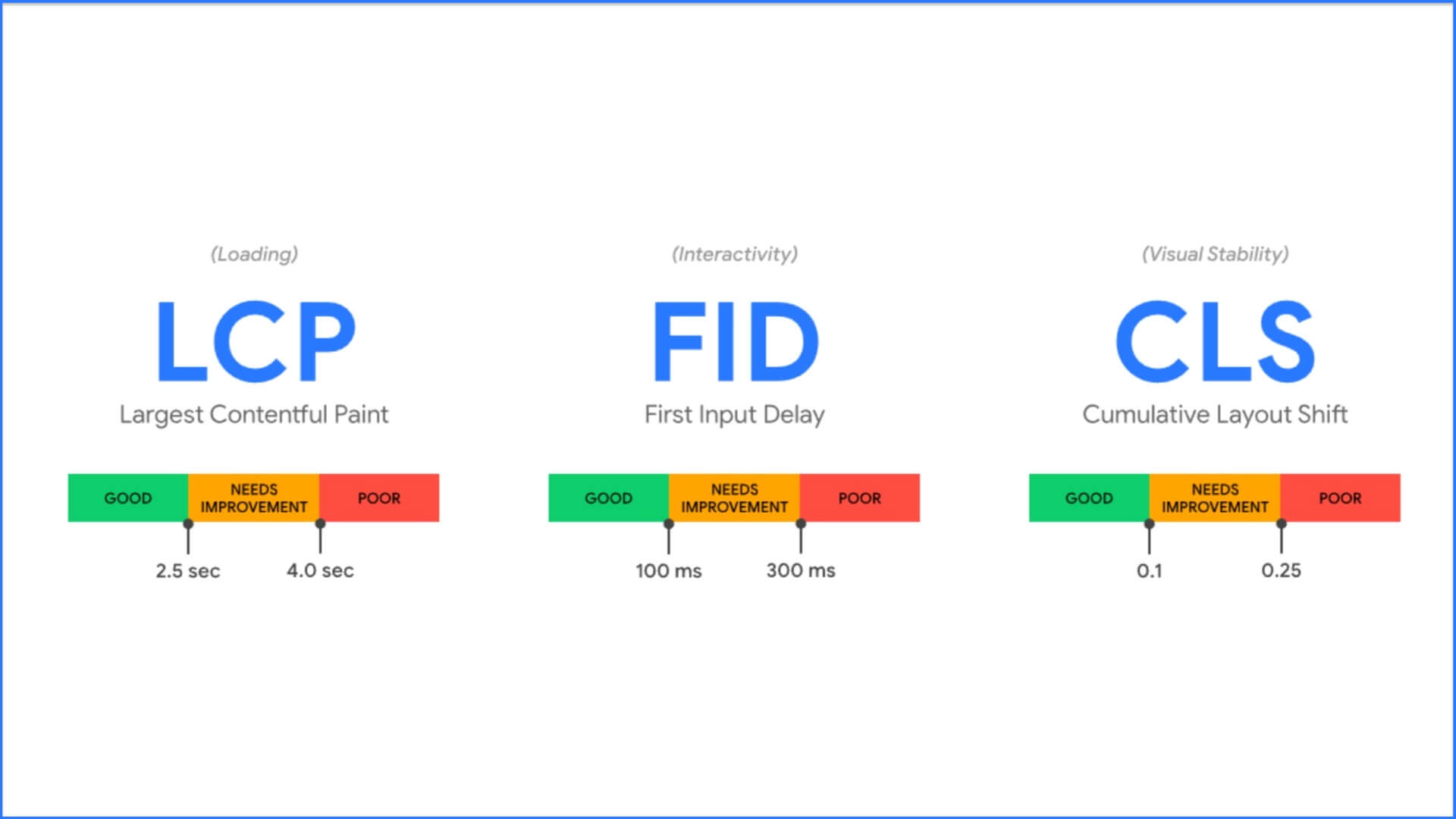
Task: Expand the FID threshold at 100 ms
Action: pos(669,522)
